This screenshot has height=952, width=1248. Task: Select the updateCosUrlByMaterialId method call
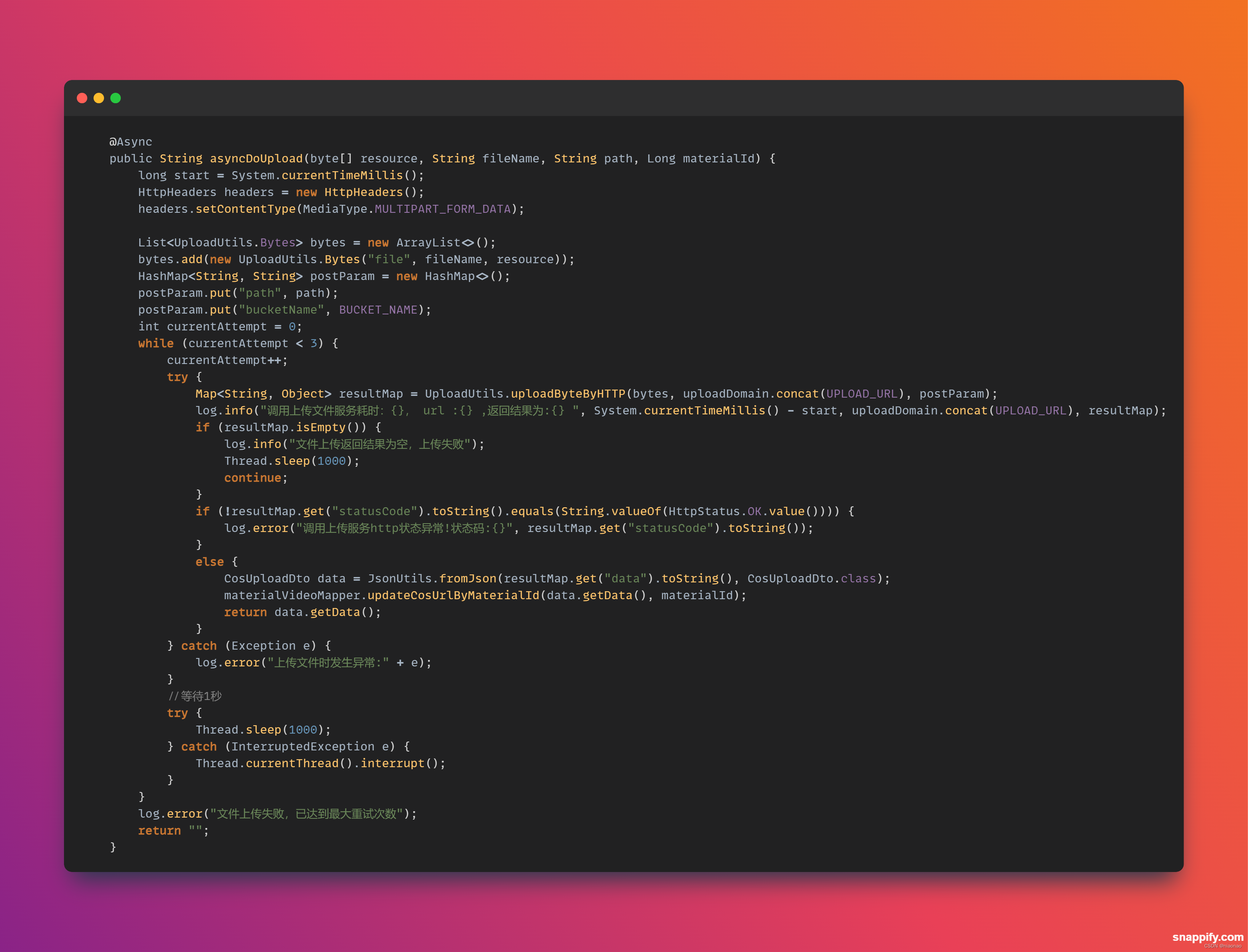pyautogui.click(x=453, y=596)
